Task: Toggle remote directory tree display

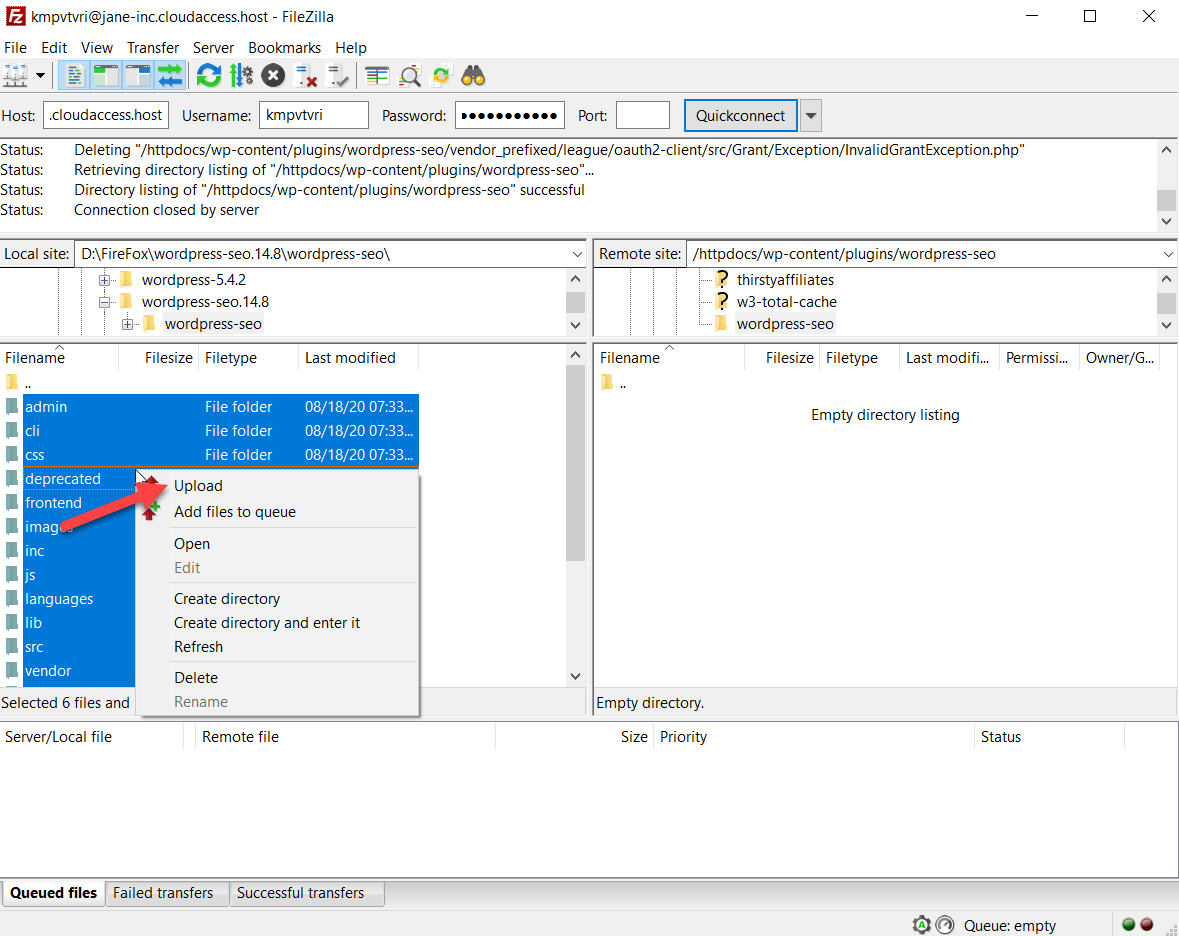Action: tap(138, 76)
